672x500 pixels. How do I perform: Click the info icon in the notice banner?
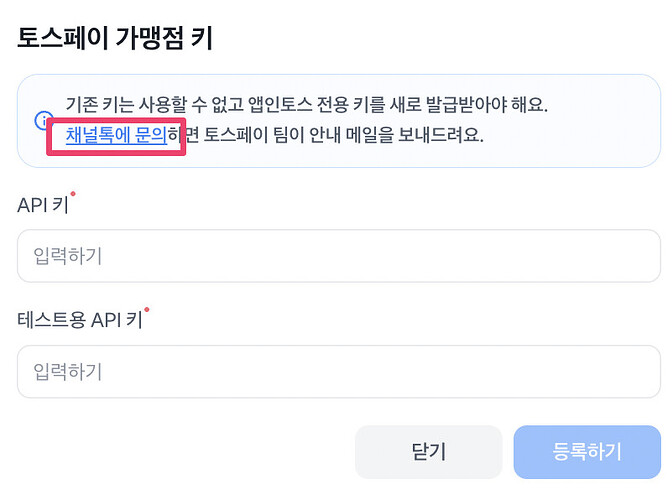(x=41, y=121)
